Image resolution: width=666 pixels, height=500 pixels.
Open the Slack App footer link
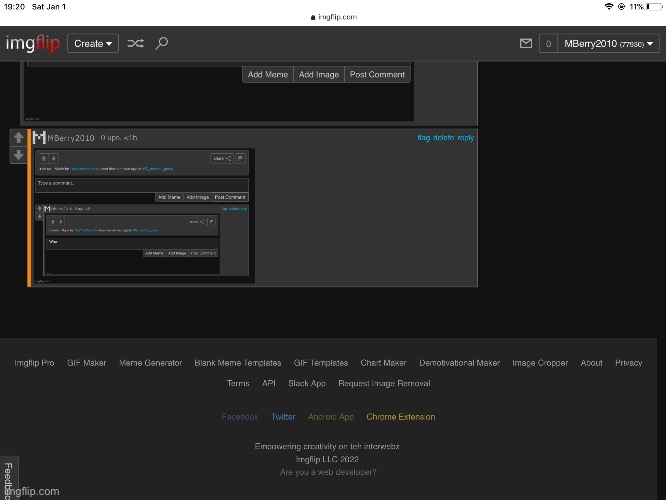point(307,383)
